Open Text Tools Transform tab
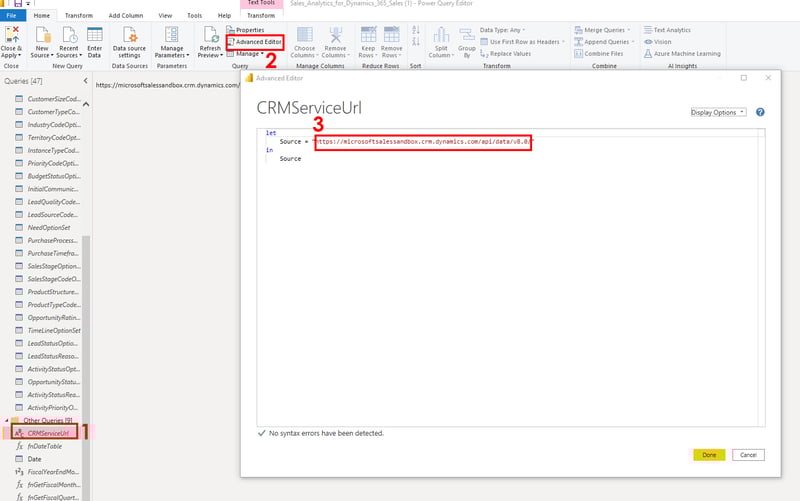The width and height of the screenshot is (800, 501). pyautogui.click(x=261, y=15)
